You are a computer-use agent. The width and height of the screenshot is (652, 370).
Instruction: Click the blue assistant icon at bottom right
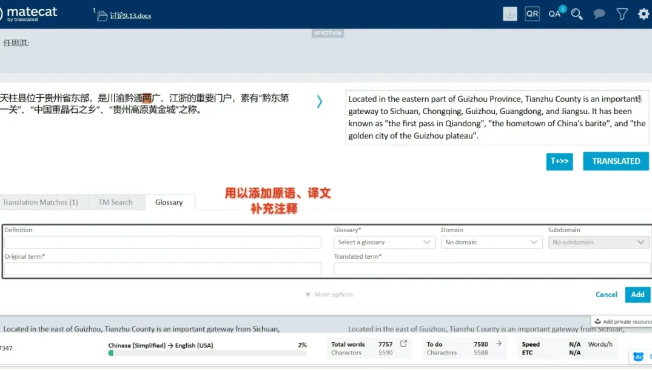638,357
